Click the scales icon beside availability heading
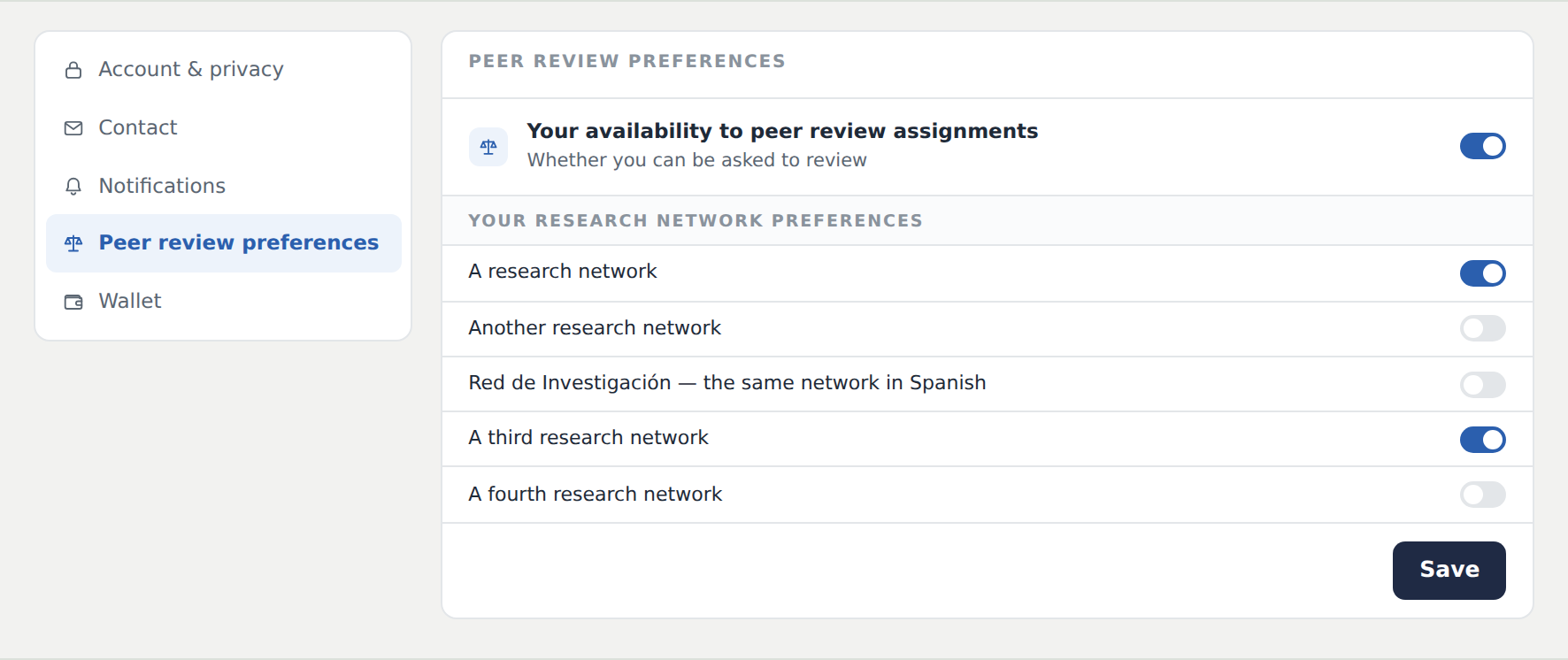This screenshot has height=660, width=1568. [488, 147]
